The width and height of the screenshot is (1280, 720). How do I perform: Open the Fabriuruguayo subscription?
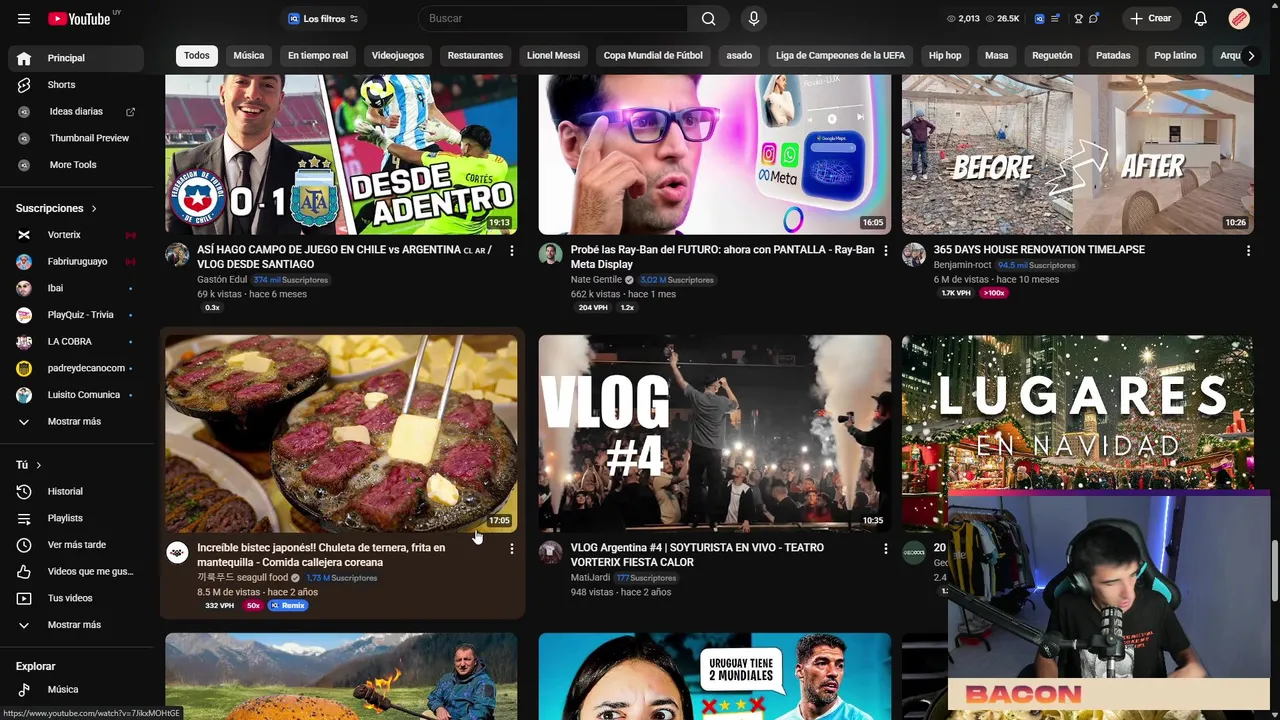(x=78, y=261)
